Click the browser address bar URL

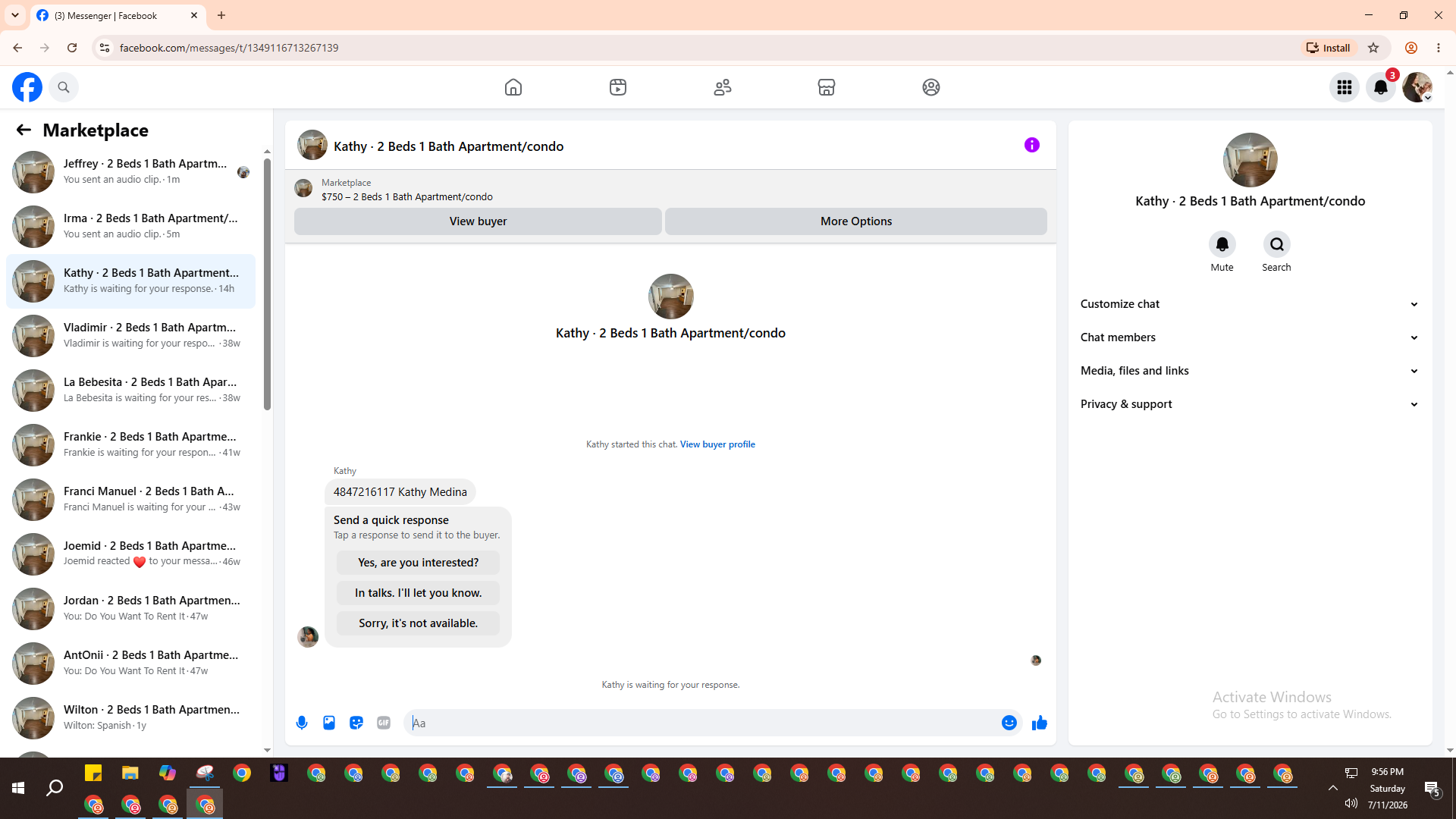point(229,48)
